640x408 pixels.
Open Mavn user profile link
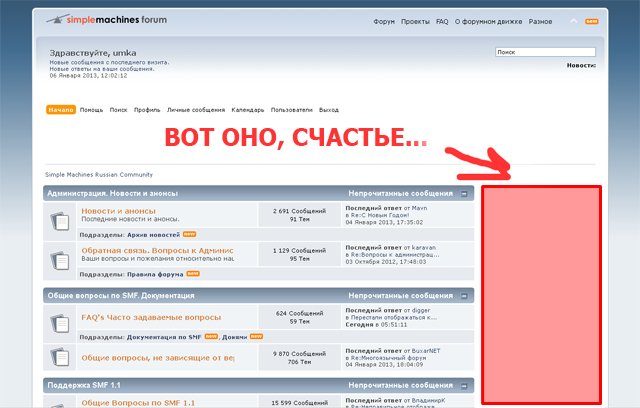tap(420, 208)
